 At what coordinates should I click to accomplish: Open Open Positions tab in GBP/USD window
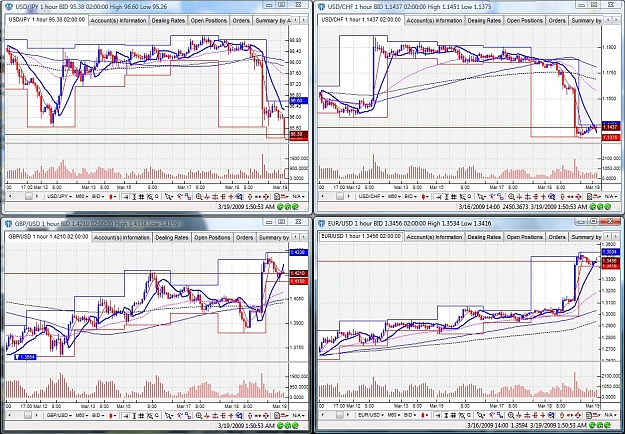212,238
